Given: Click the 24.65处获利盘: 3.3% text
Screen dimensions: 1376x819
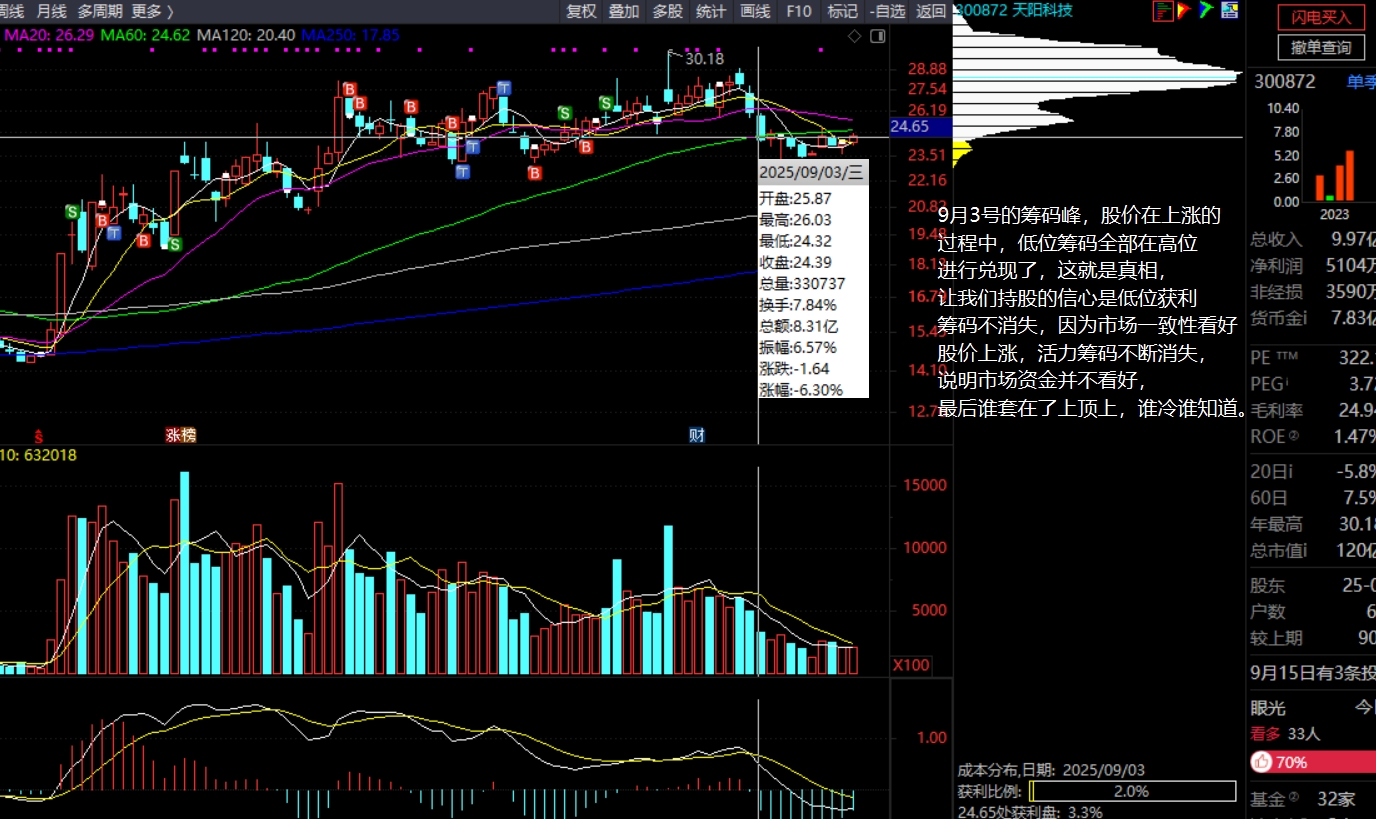Looking at the screenshot, I should pos(1030,812).
